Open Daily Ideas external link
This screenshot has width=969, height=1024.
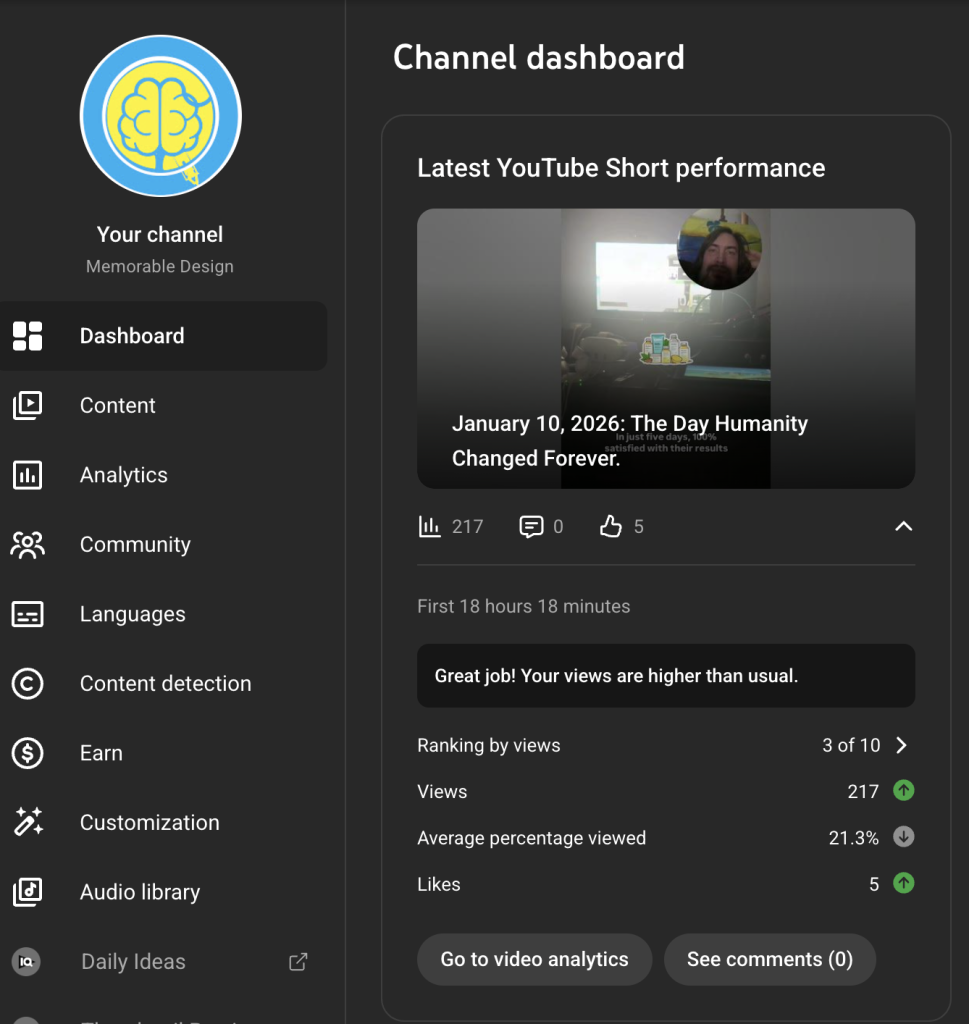298,962
